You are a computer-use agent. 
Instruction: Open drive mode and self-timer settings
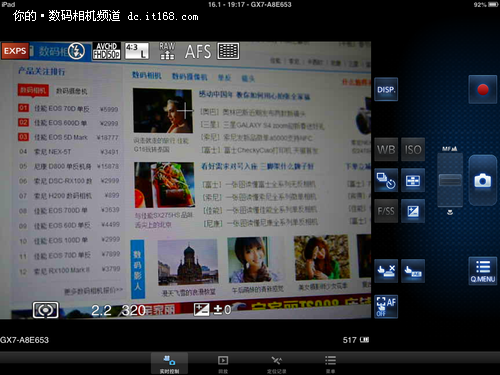coord(386,180)
